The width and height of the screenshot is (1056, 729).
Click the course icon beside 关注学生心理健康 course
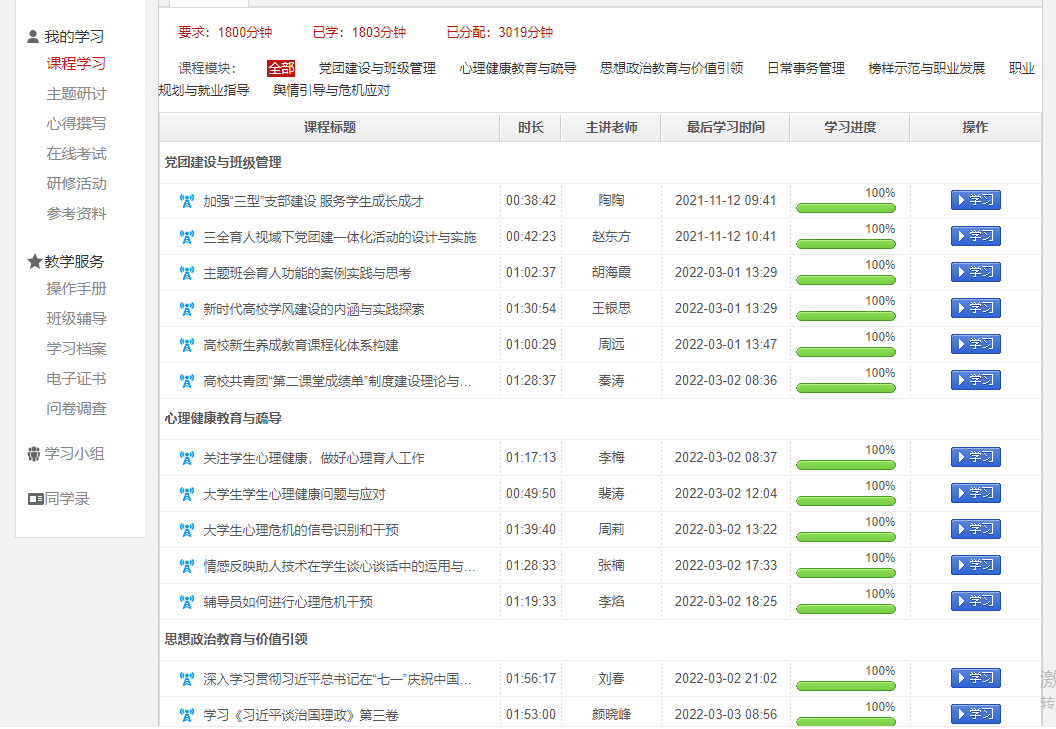[186, 458]
